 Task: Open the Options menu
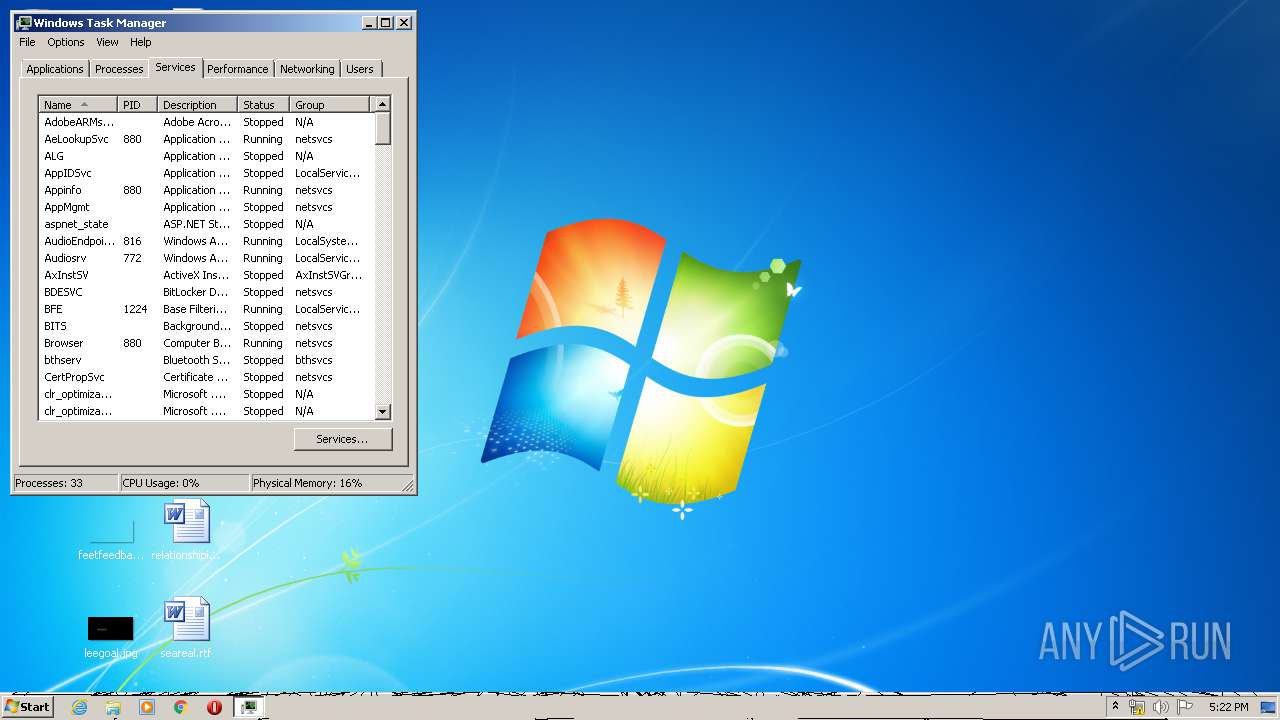[66, 42]
